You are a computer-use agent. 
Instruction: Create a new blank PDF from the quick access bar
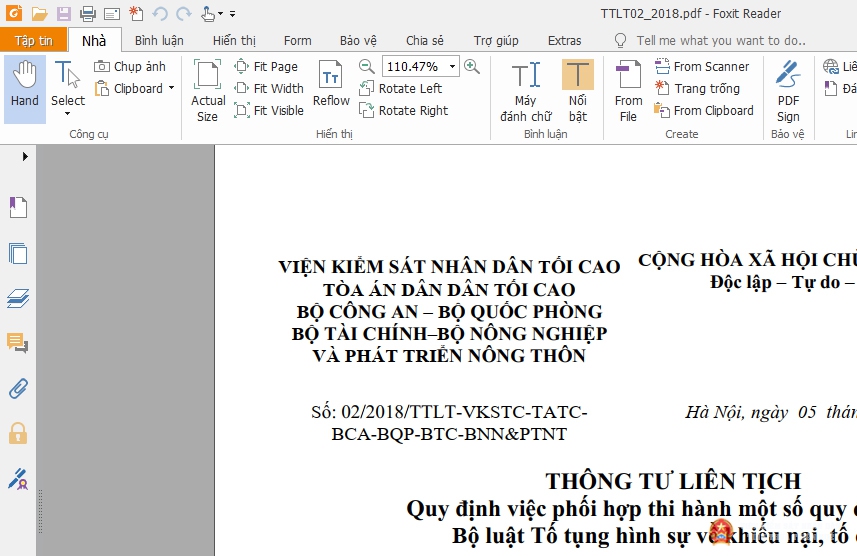pos(136,14)
